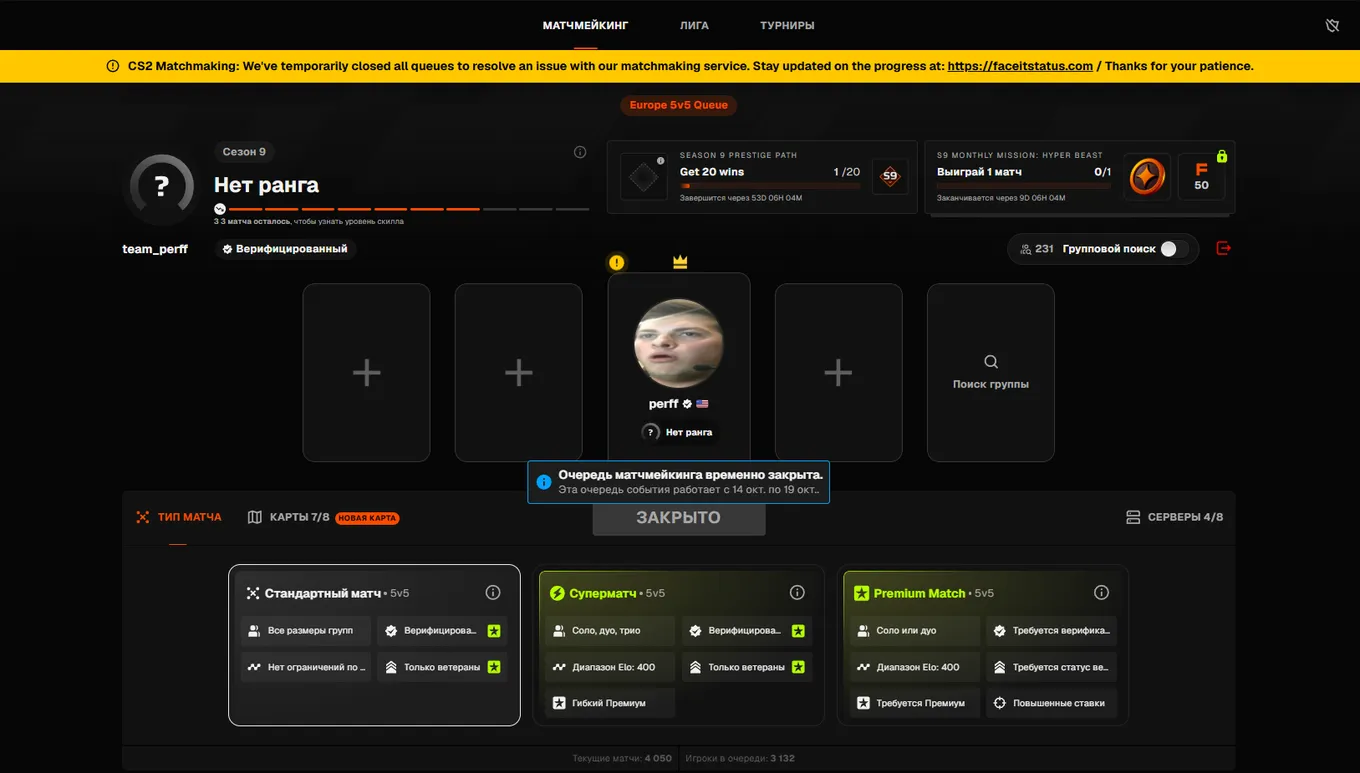Click the S9 prestige badge icon

pos(889,177)
